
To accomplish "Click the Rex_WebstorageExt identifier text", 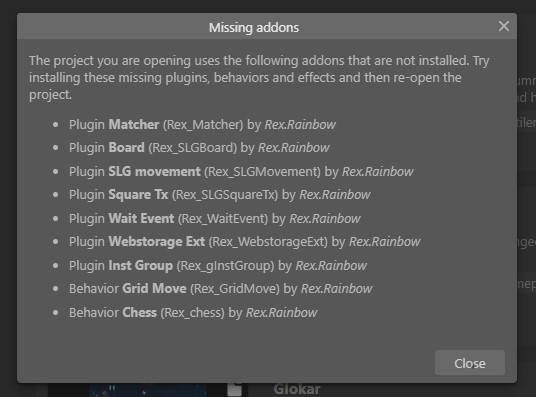I will coord(268,242).
